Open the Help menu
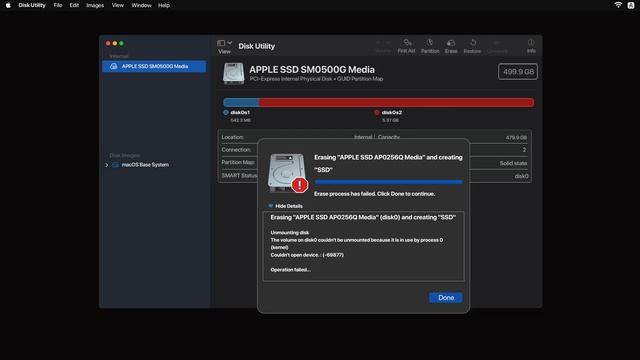640x360 pixels. [164, 5]
